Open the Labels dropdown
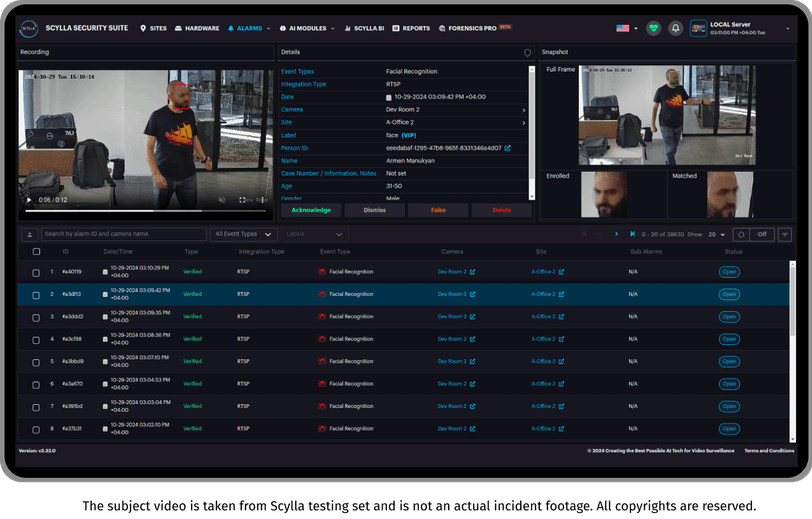The width and height of the screenshot is (812, 519). [314, 234]
